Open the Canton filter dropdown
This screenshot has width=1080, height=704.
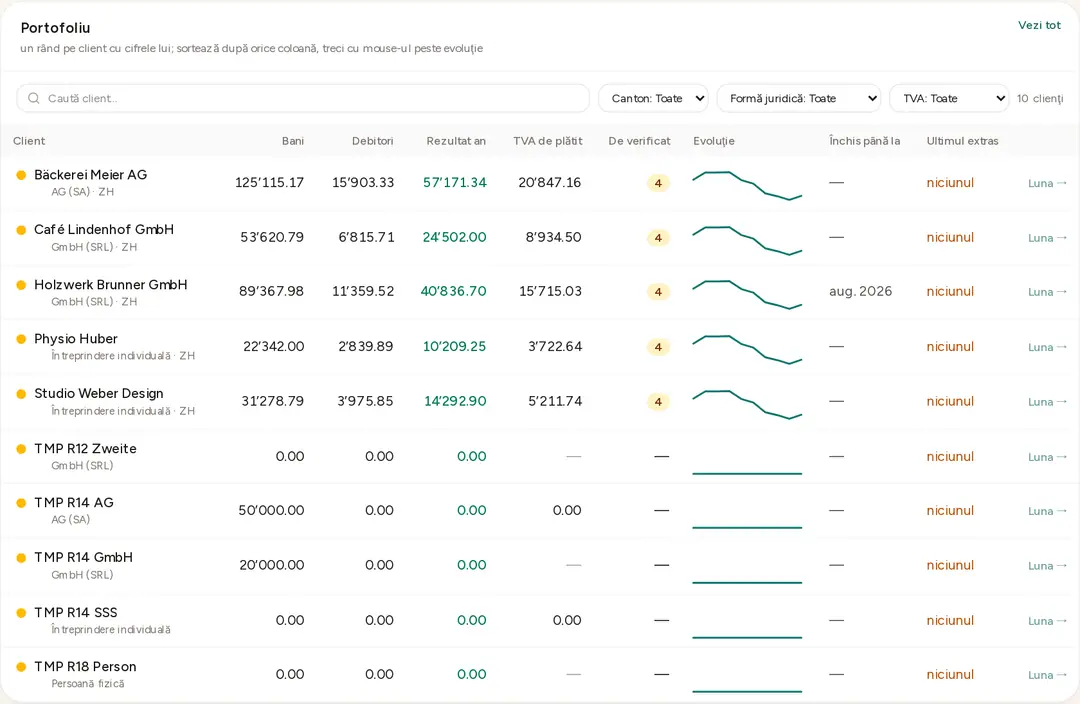tap(653, 99)
